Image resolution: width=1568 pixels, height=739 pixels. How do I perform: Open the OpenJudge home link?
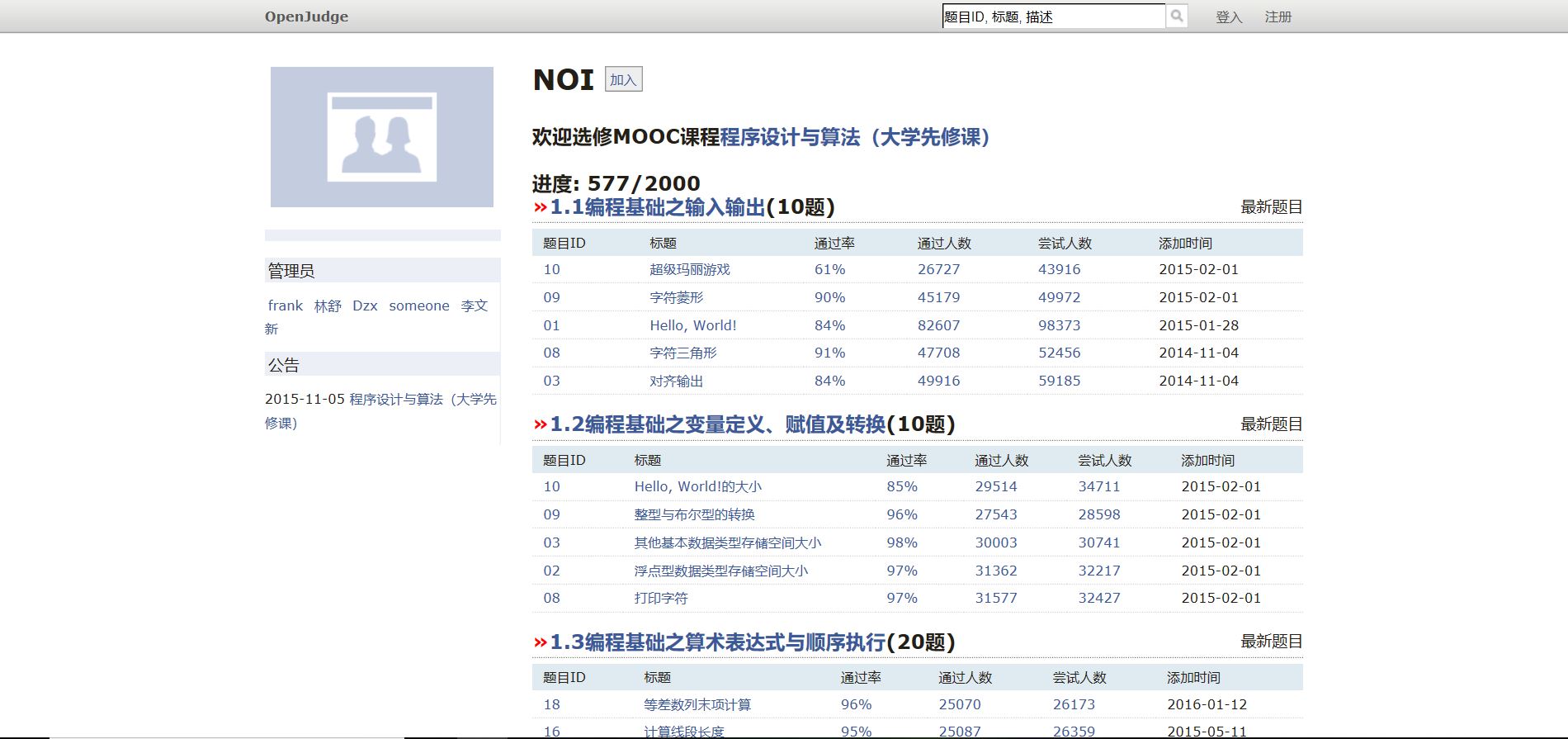tap(306, 17)
